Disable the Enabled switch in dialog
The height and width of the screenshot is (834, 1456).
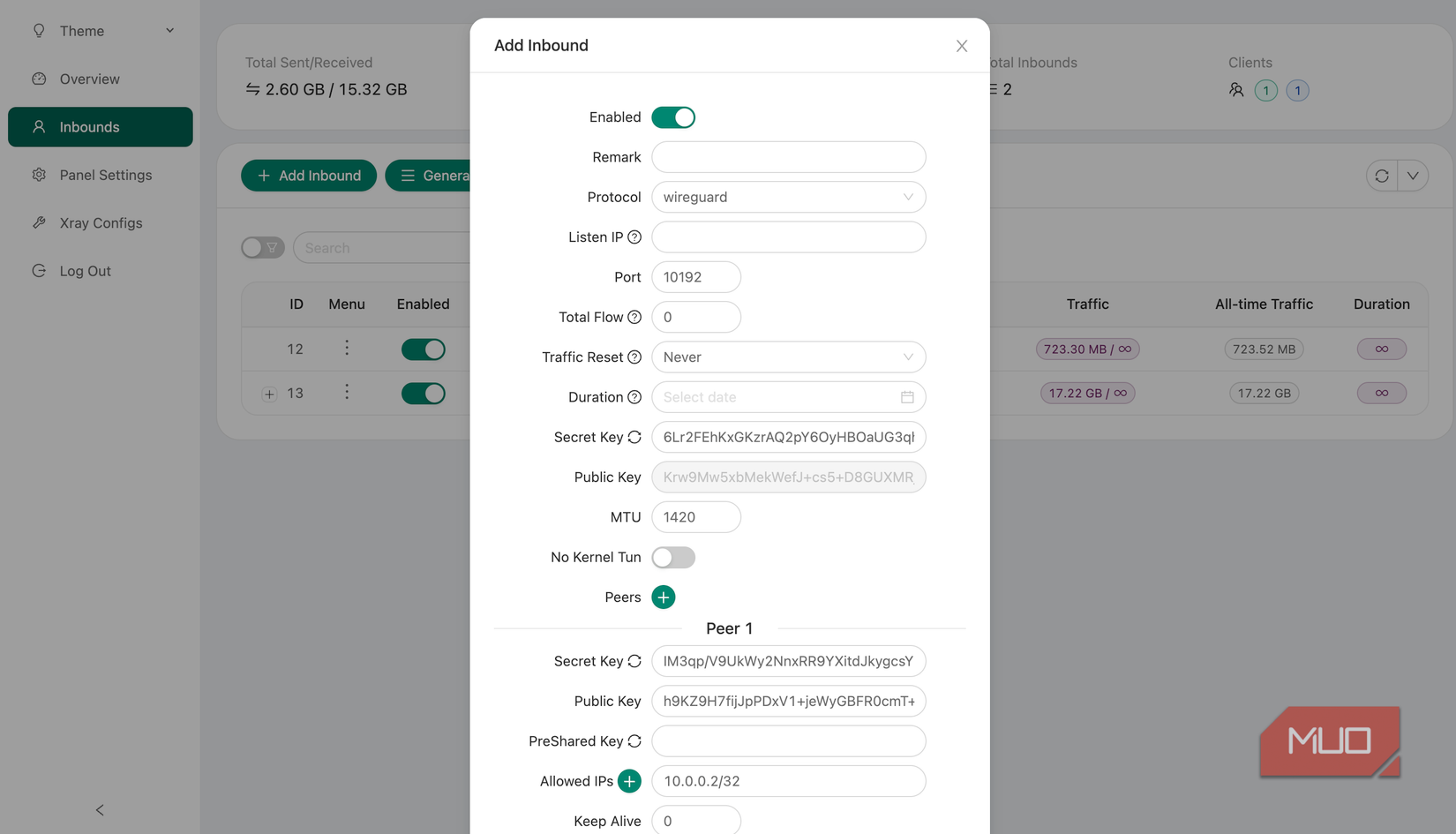pyautogui.click(x=673, y=117)
